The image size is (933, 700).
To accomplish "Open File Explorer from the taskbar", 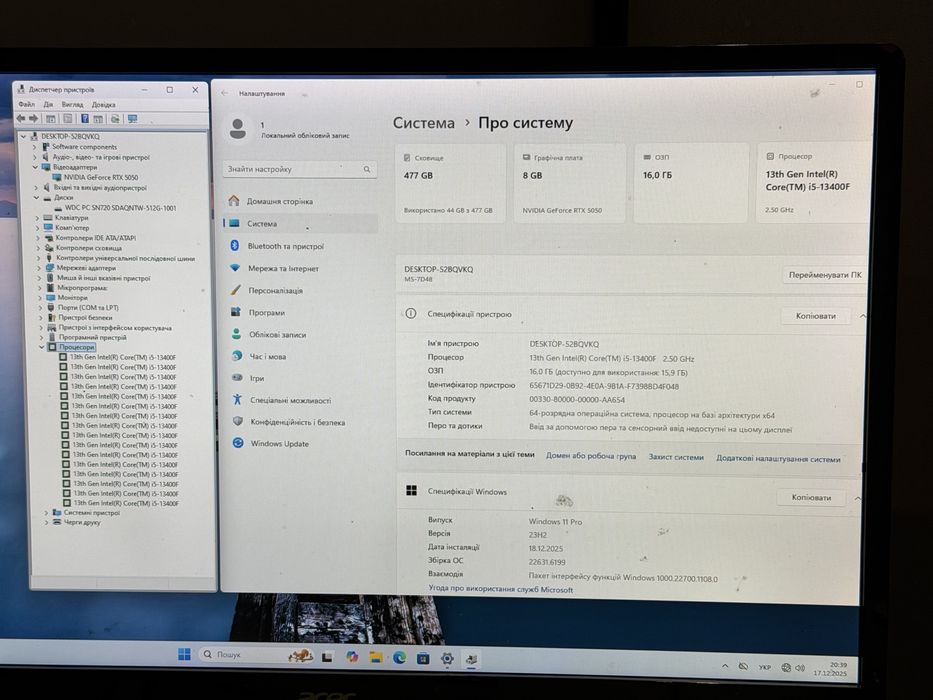I will tap(375, 657).
